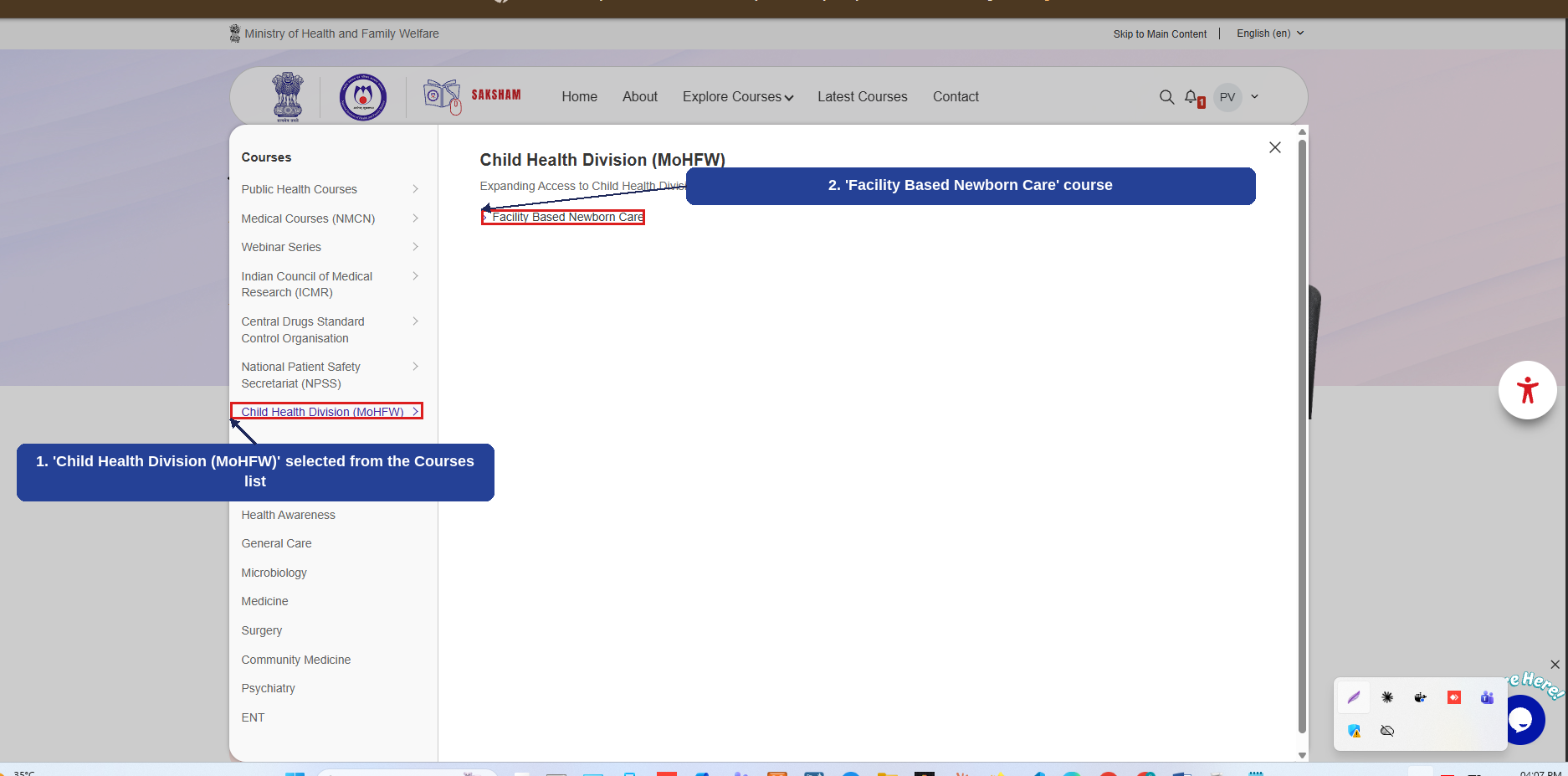
Task: Expand National Patient Safety Secretariat chevron
Action: (x=415, y=367)
